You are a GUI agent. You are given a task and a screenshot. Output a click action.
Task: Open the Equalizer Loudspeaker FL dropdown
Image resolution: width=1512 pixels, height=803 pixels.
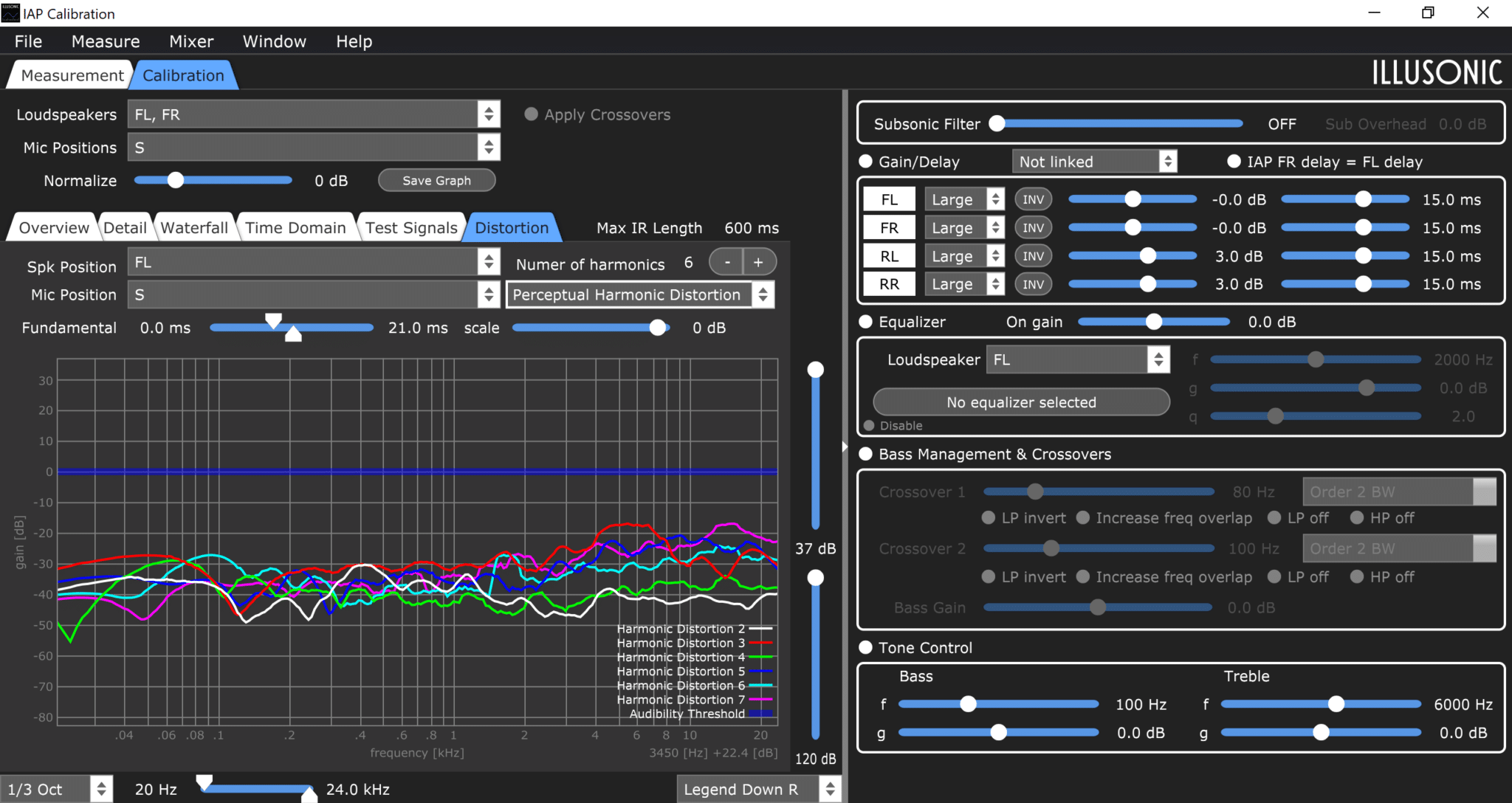1079,359
